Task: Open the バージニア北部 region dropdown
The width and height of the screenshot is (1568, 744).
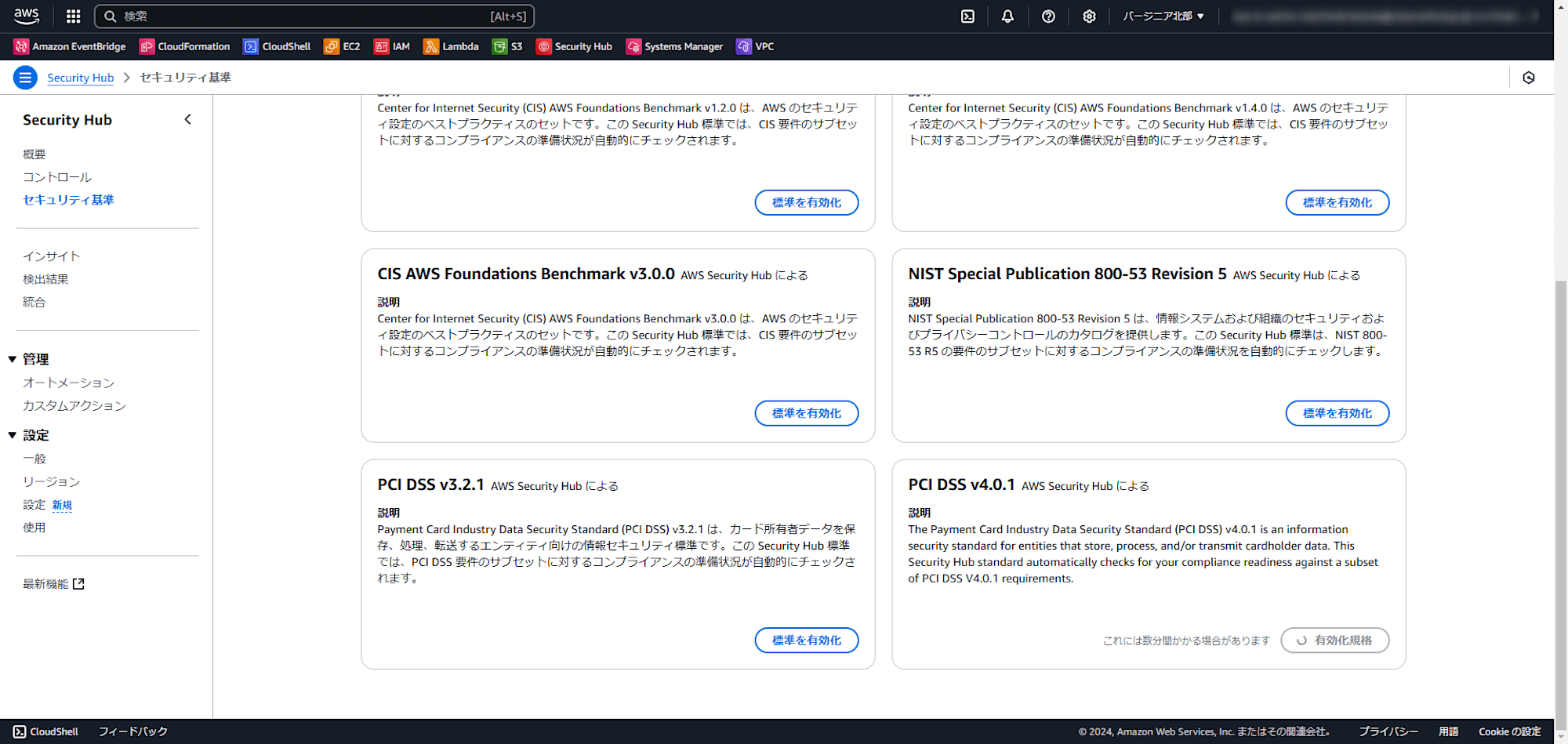Action: point(1163,16)
